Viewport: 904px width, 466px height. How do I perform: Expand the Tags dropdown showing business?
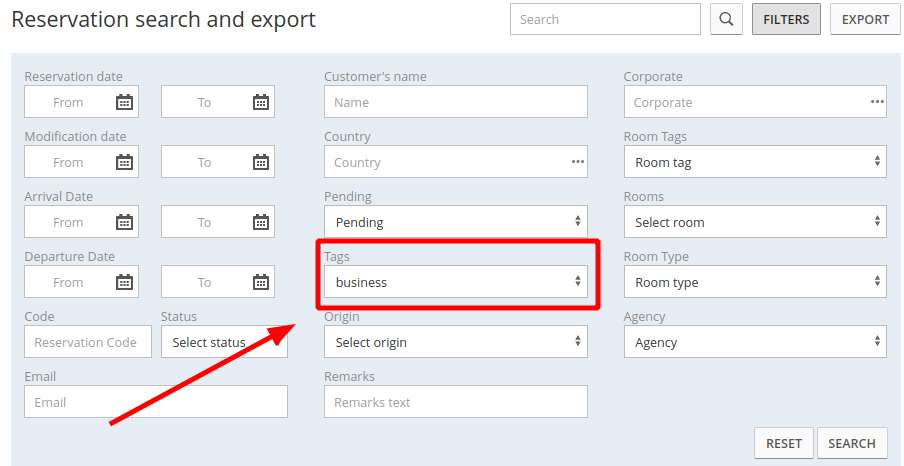(456, 282)
